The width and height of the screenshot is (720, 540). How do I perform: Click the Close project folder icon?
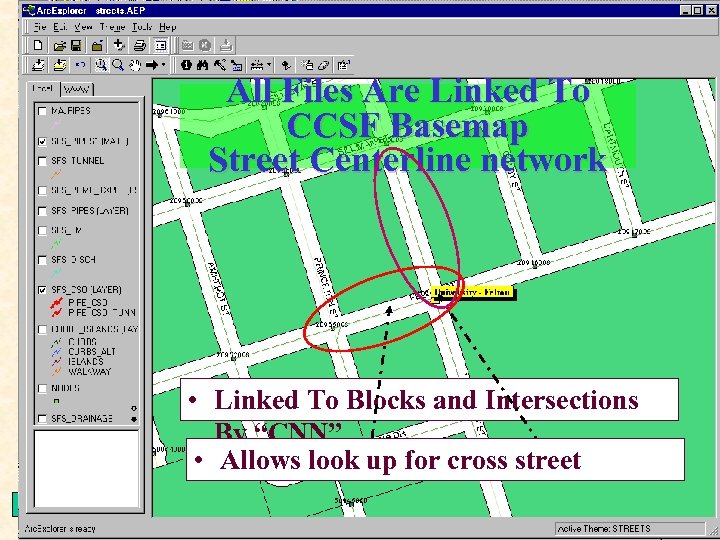click(x=96, y=45)
